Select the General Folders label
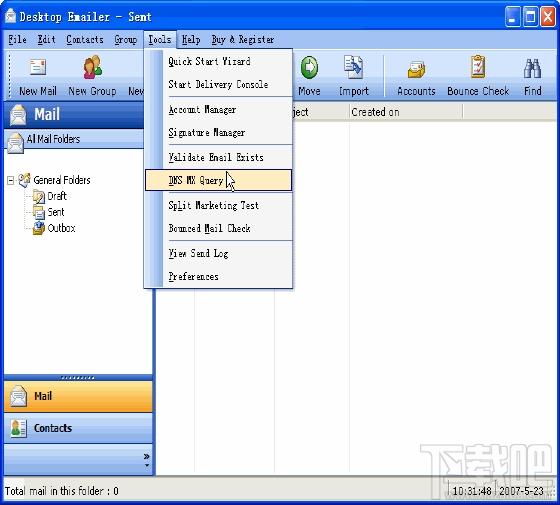 62,180
